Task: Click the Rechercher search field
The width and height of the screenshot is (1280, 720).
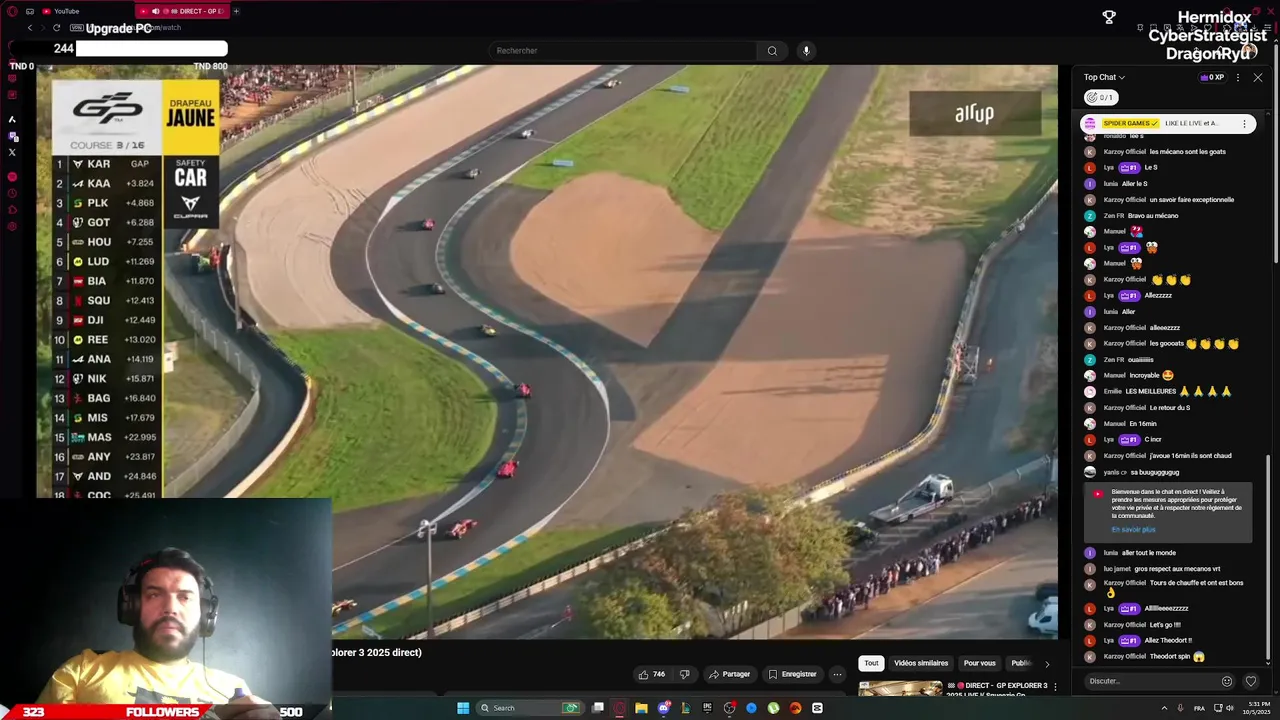Action: 623,50
